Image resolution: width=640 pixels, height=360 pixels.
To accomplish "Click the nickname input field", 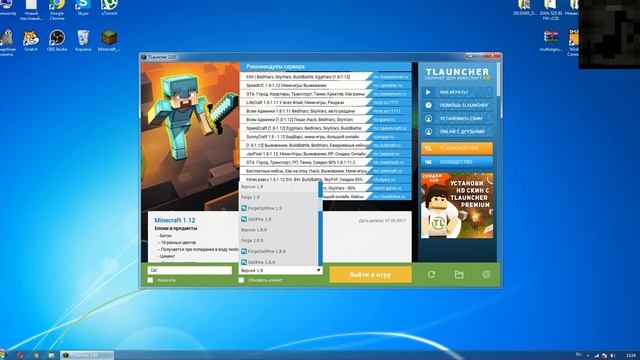I will tap(190, 270).
